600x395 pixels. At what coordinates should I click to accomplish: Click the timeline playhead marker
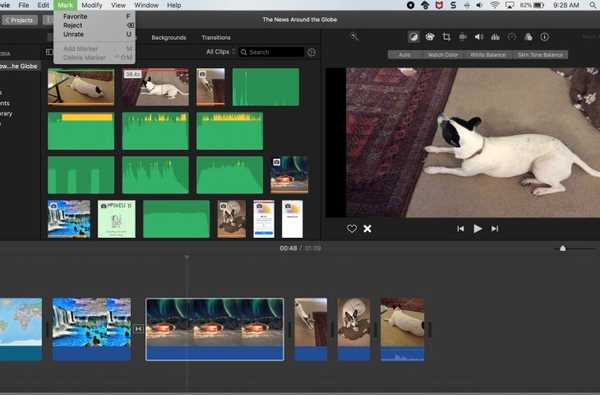tap(187, 257)
